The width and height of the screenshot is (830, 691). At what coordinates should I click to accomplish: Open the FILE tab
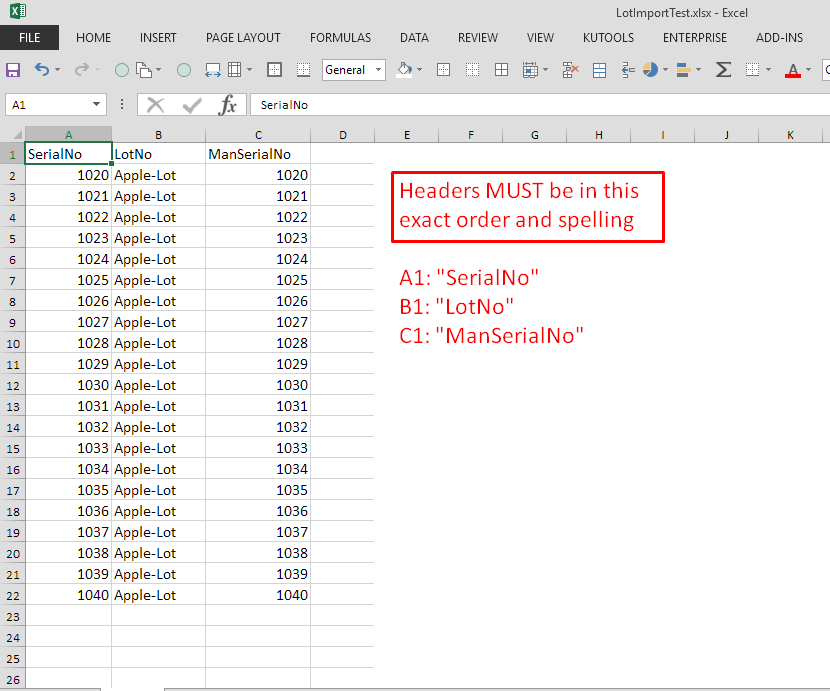pos(29,38)
